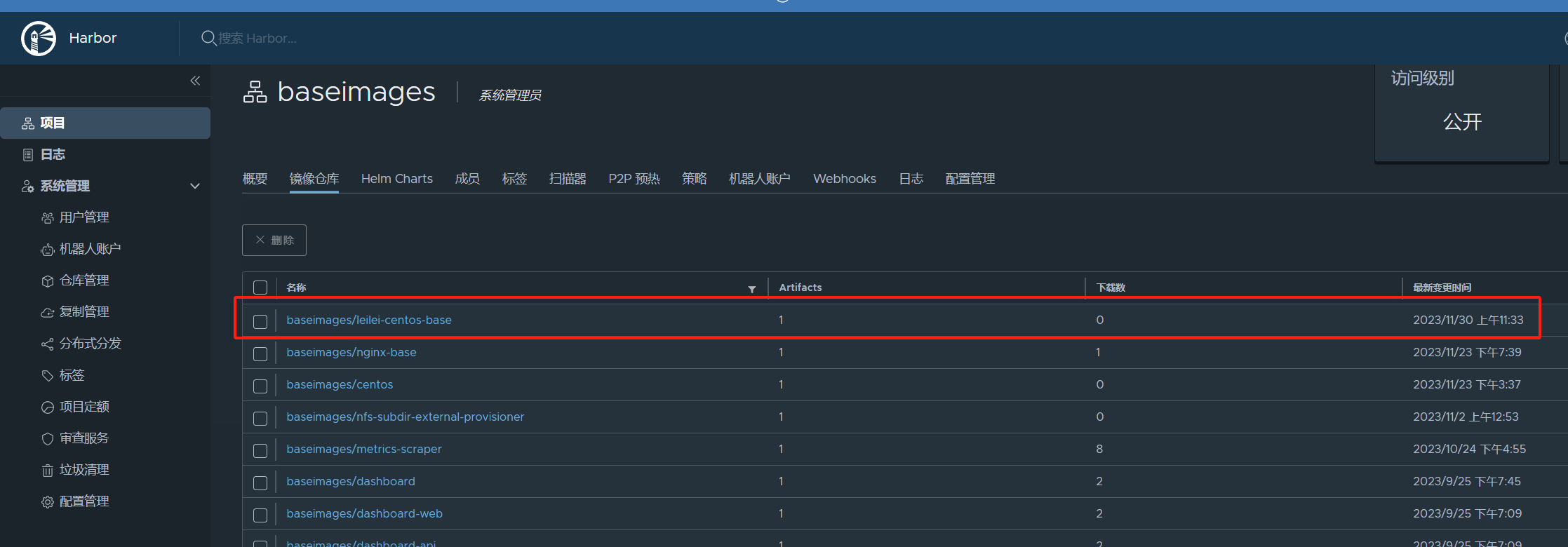This screenshot has height=547, width=1568.
Task: Open 仓库管理 in the sidebar
Action: (84, 281)
